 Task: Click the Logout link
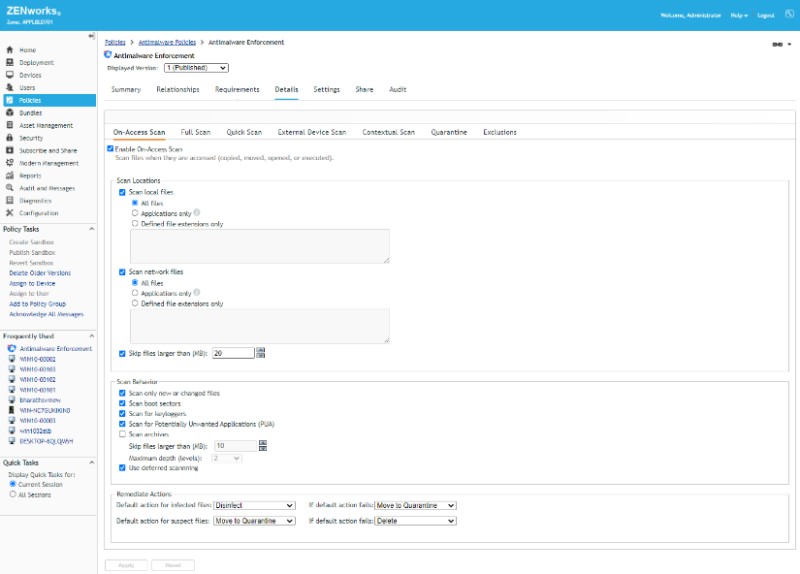(766, 15)
